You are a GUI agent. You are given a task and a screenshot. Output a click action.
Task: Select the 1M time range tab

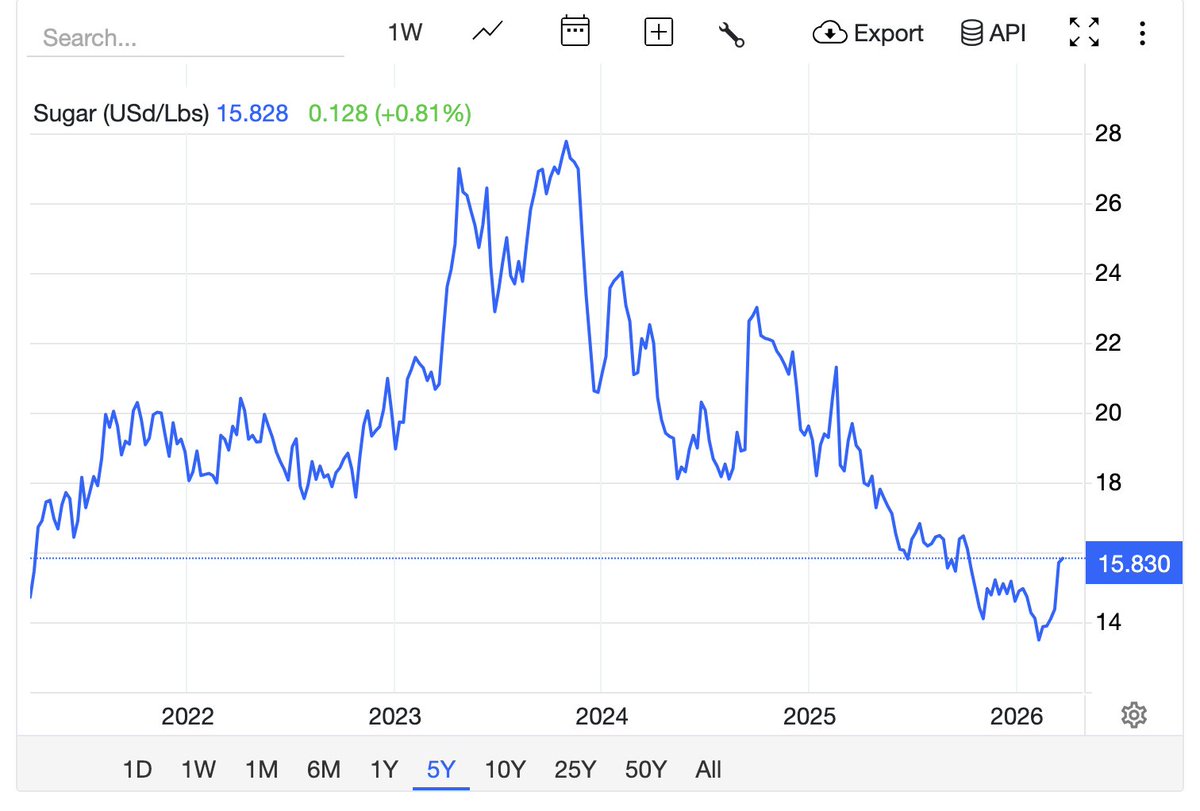click(261, 770)
